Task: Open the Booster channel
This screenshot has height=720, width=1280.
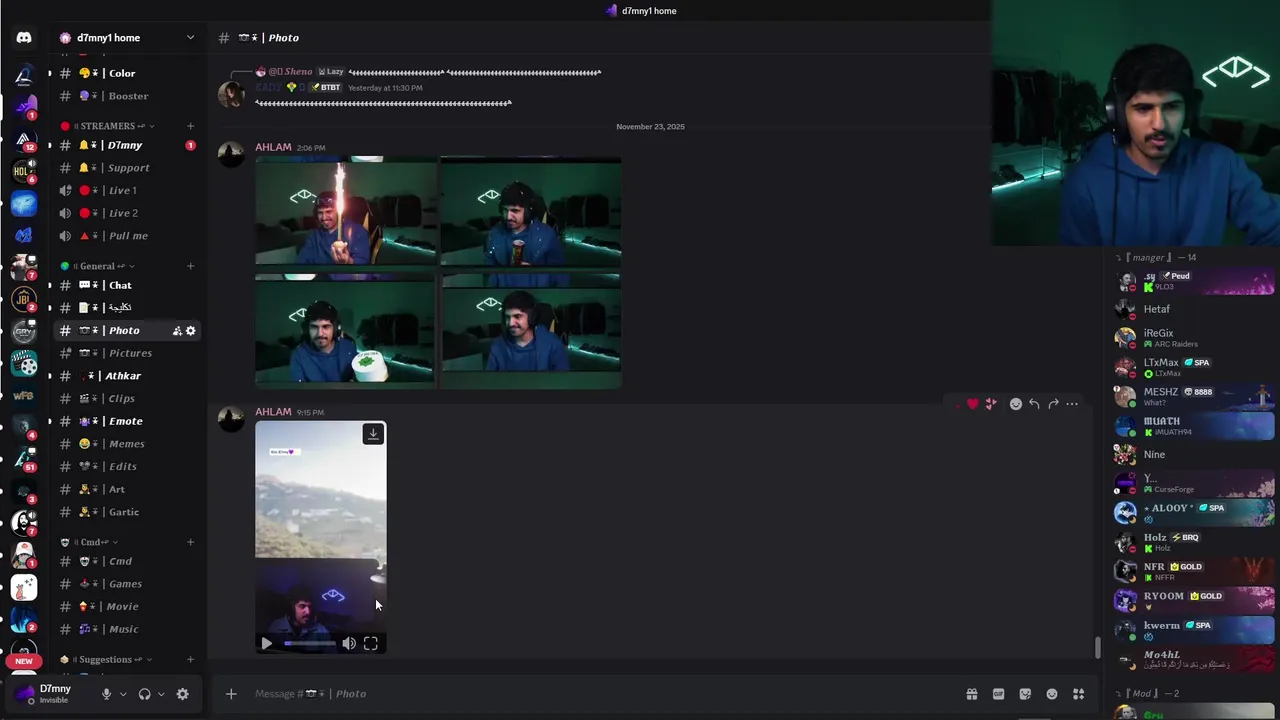Action: (x=127, y=96)
